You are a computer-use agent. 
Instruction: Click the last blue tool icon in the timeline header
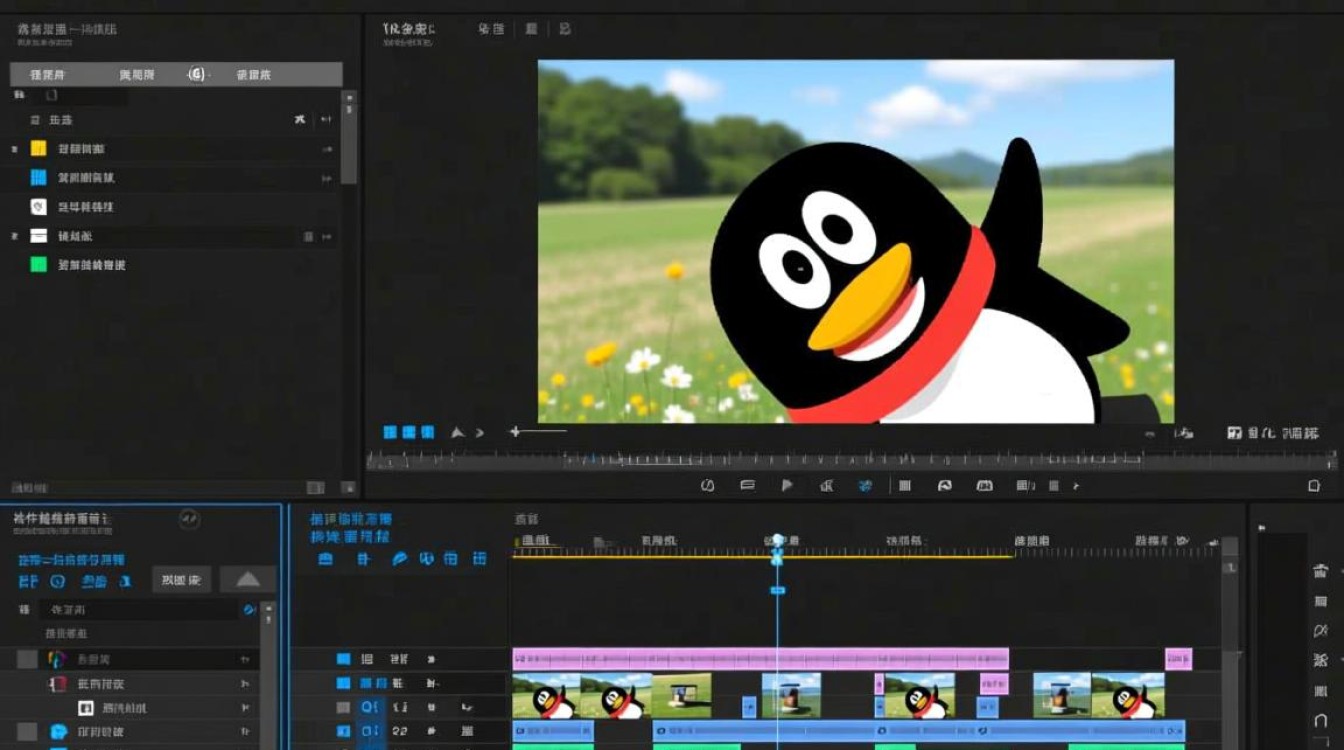click(x=480, y=559)
